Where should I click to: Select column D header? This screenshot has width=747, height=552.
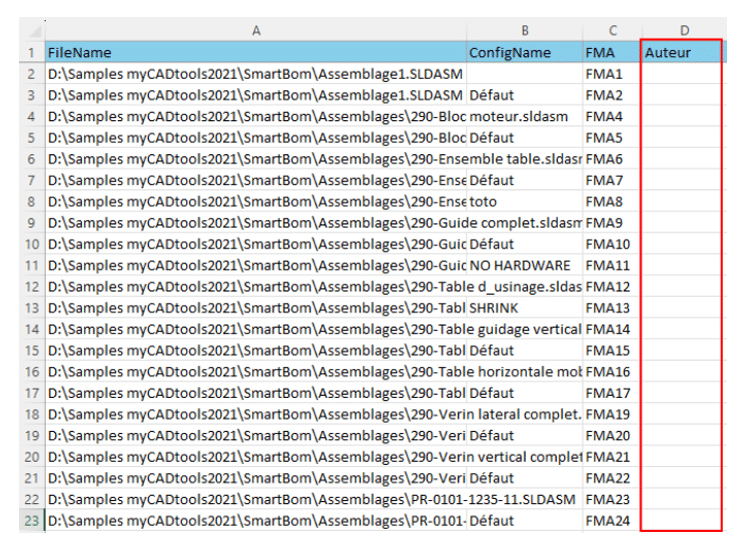click(684, 30)
